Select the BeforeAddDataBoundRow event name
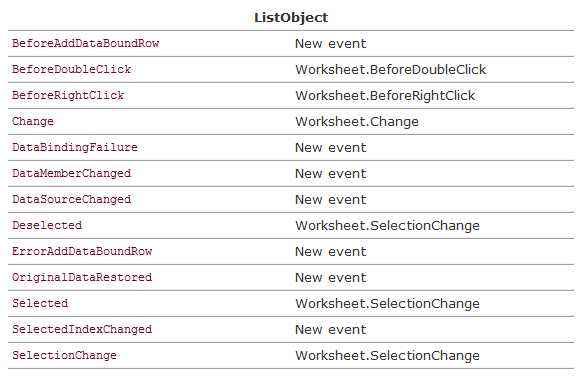 click(x=86, y=43)
